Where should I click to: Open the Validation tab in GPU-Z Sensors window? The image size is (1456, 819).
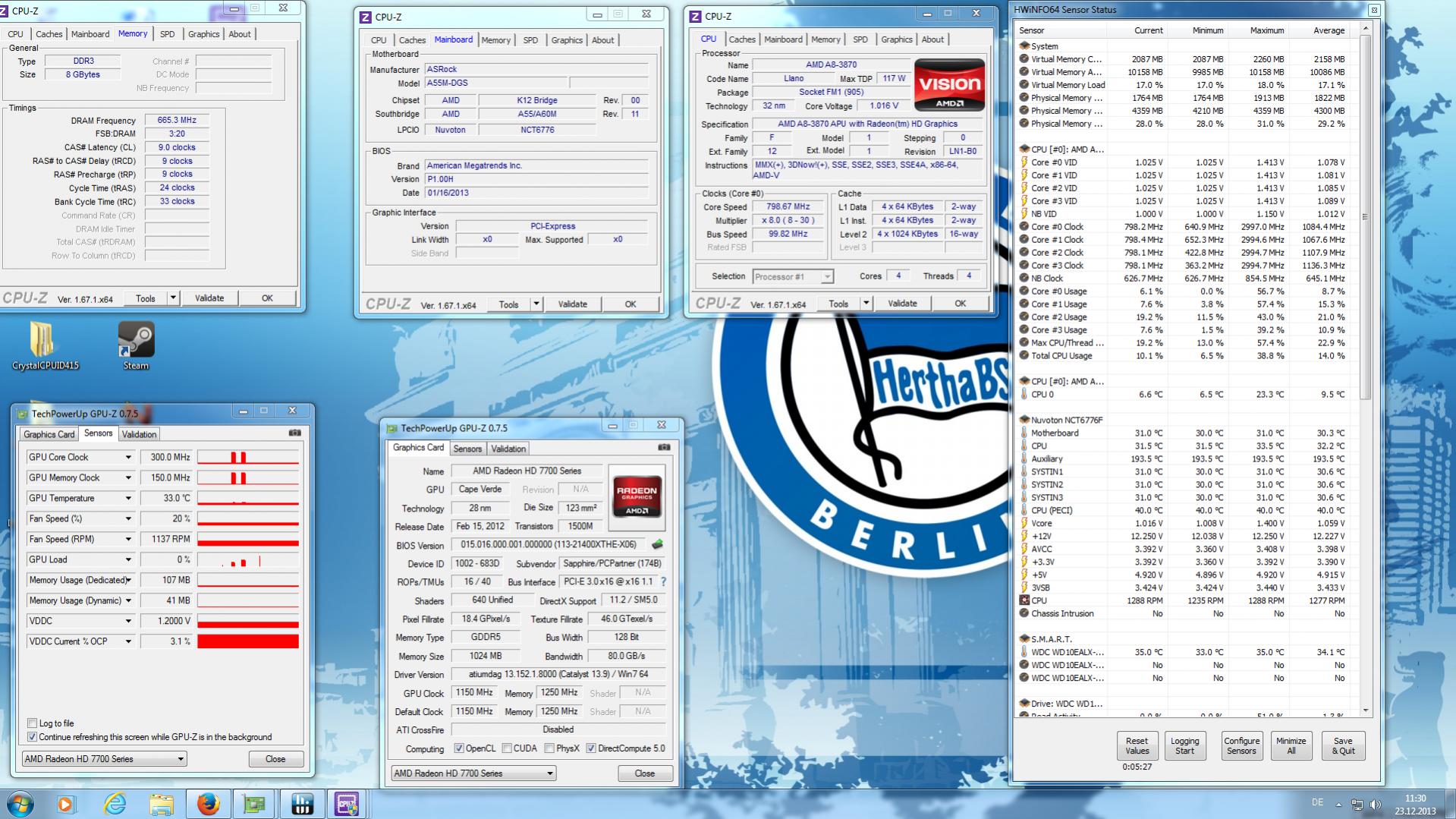click(139, 434)
